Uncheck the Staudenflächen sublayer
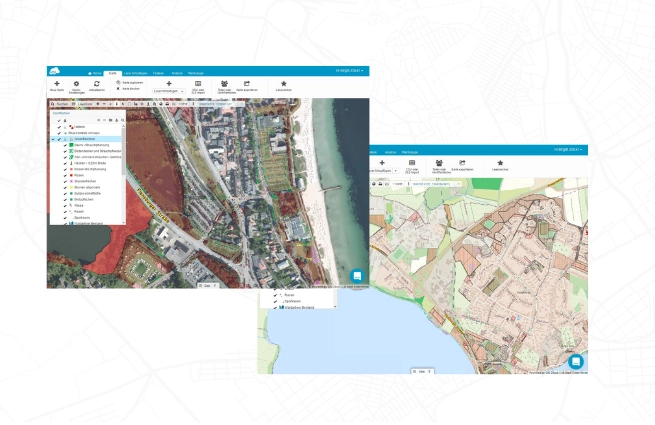This screenshot has width=655, height=425. coord(65,181)
